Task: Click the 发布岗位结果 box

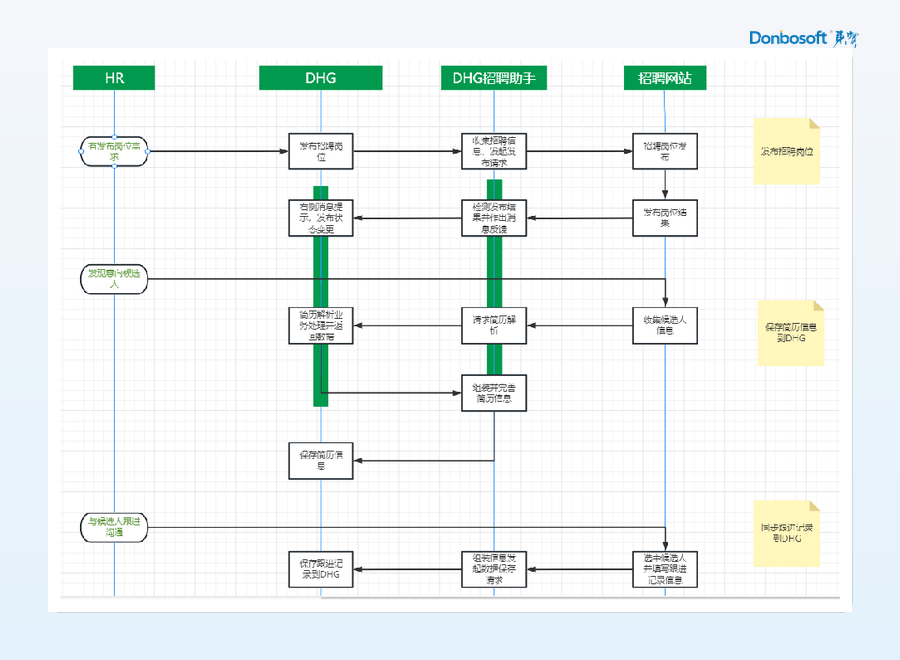Action: pyautogui.click(x=665, y=218)
